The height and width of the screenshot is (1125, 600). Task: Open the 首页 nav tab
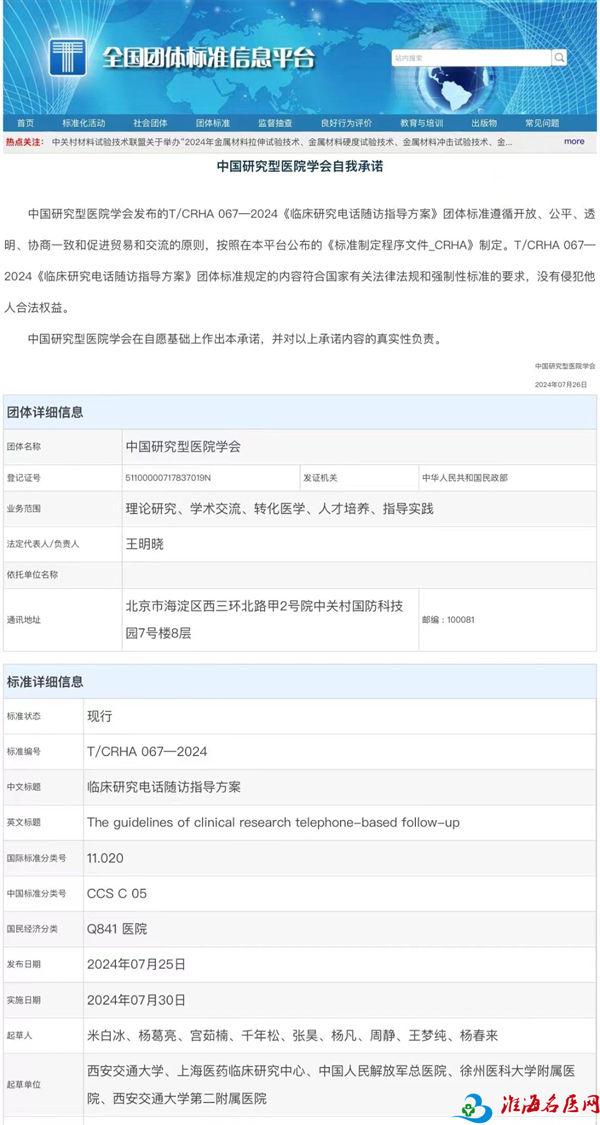(26, 123)
